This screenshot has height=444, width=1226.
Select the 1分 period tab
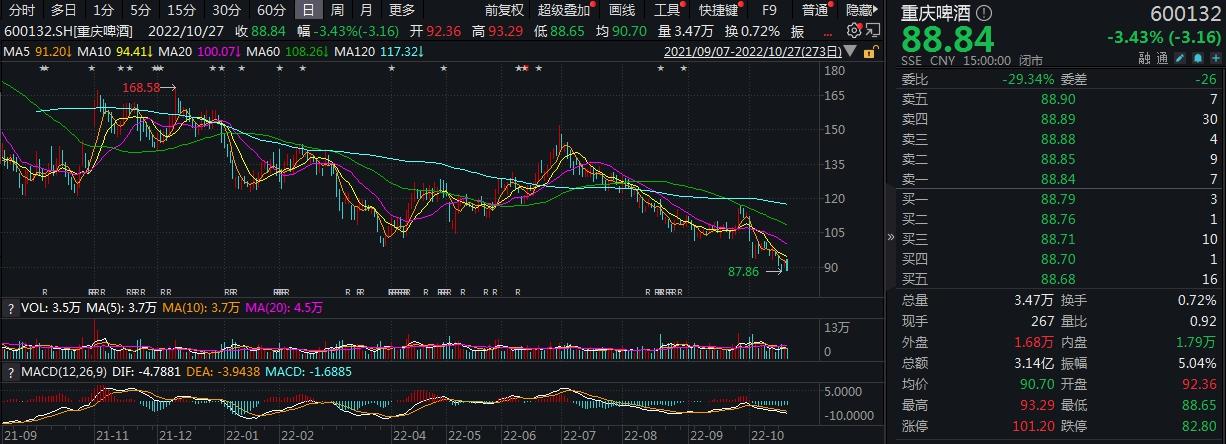103,10
